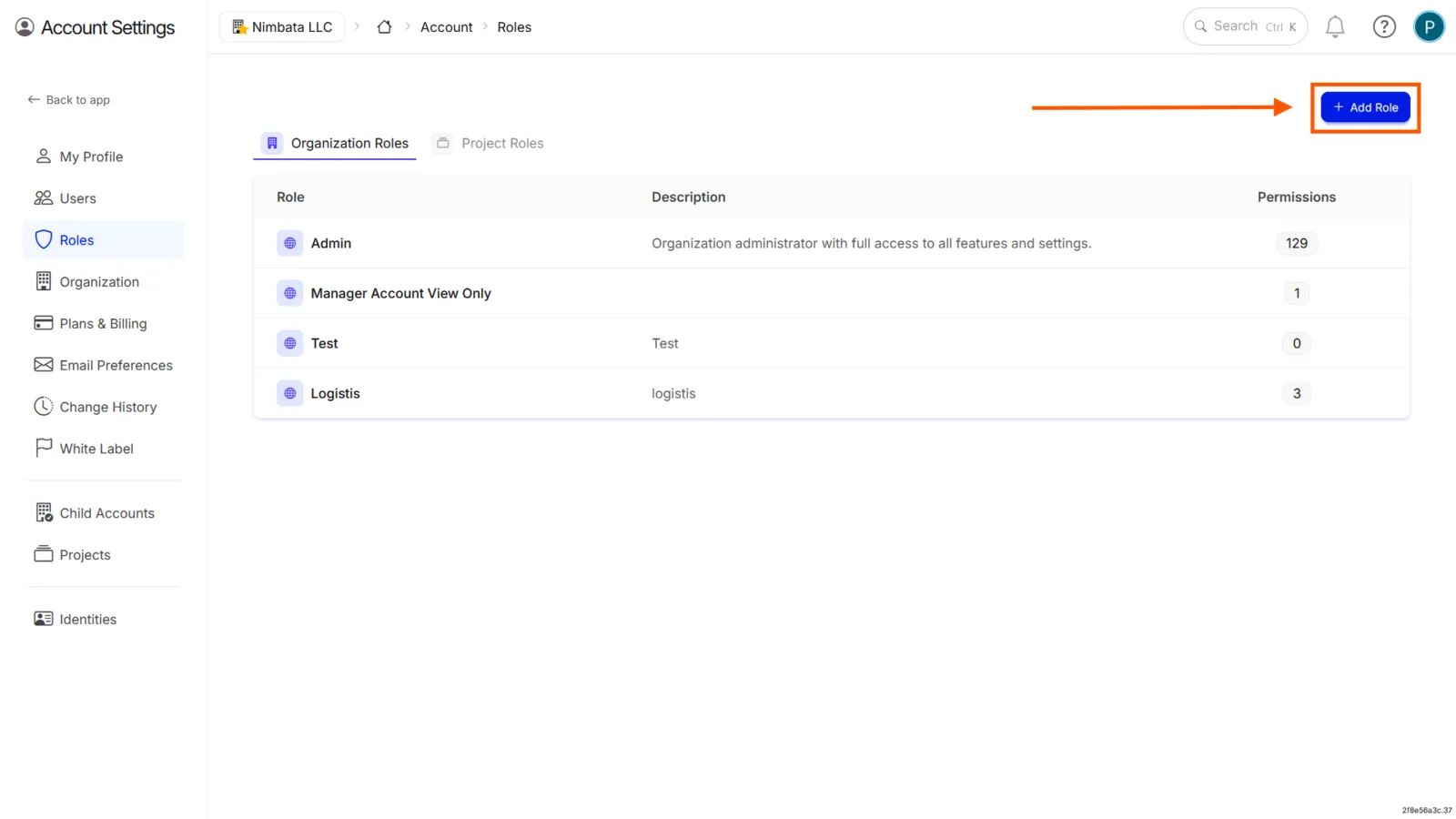
Task: Open Child Accounts page
Action: 103,513
